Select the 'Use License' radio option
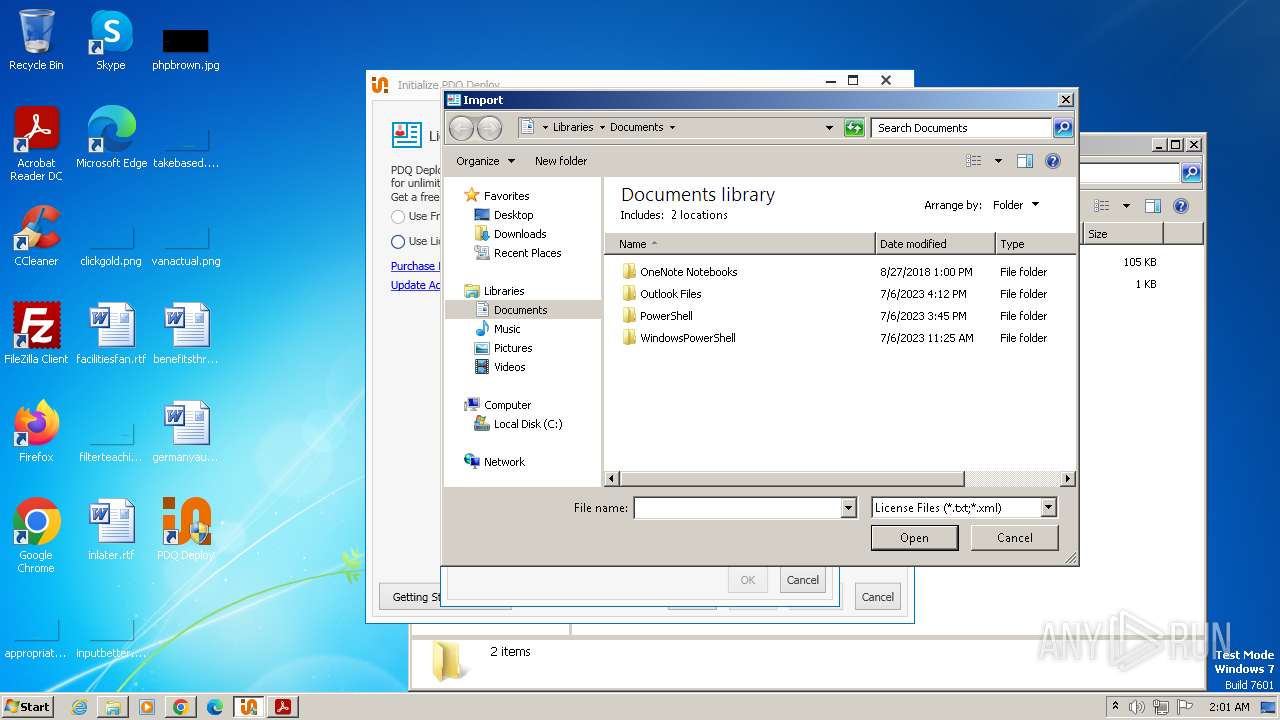 398,242
